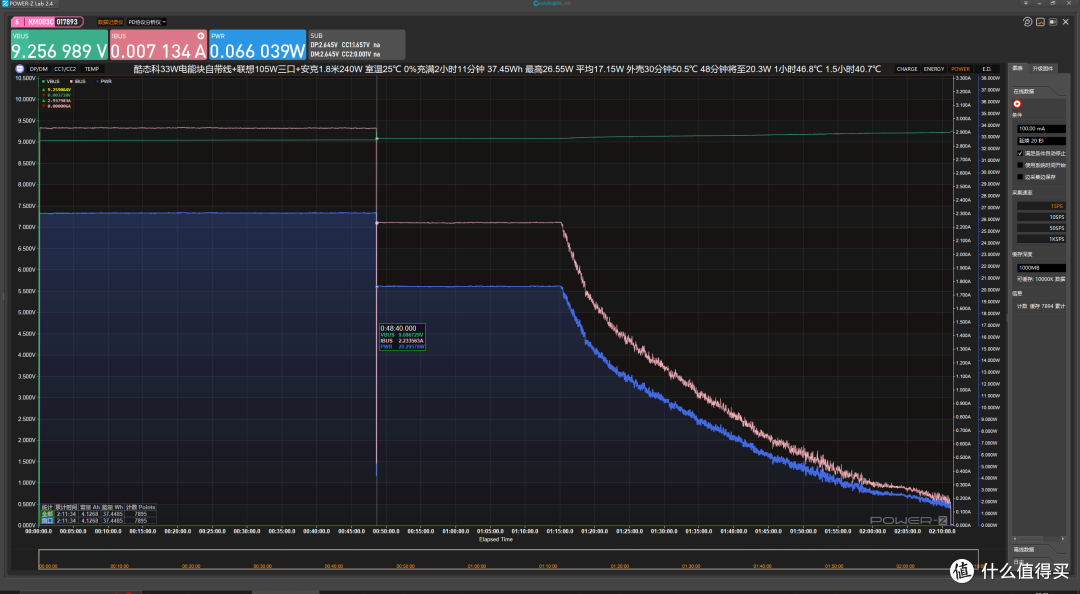1080x594 pixels.
Task: Click the 3.300A current axis label
Action: (x=963, y=78)
